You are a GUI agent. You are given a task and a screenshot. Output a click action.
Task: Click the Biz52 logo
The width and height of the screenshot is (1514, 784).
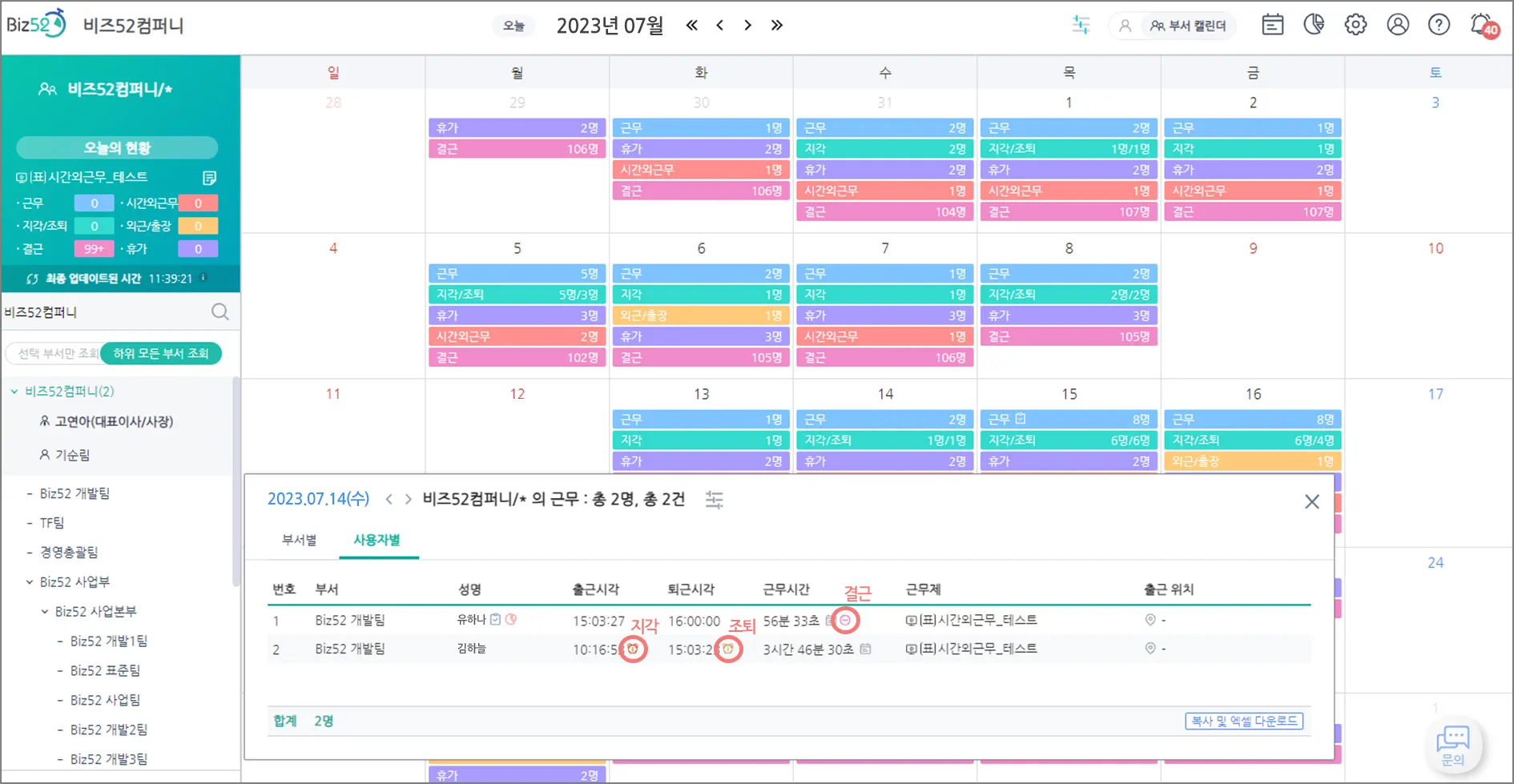click(36, 24)
